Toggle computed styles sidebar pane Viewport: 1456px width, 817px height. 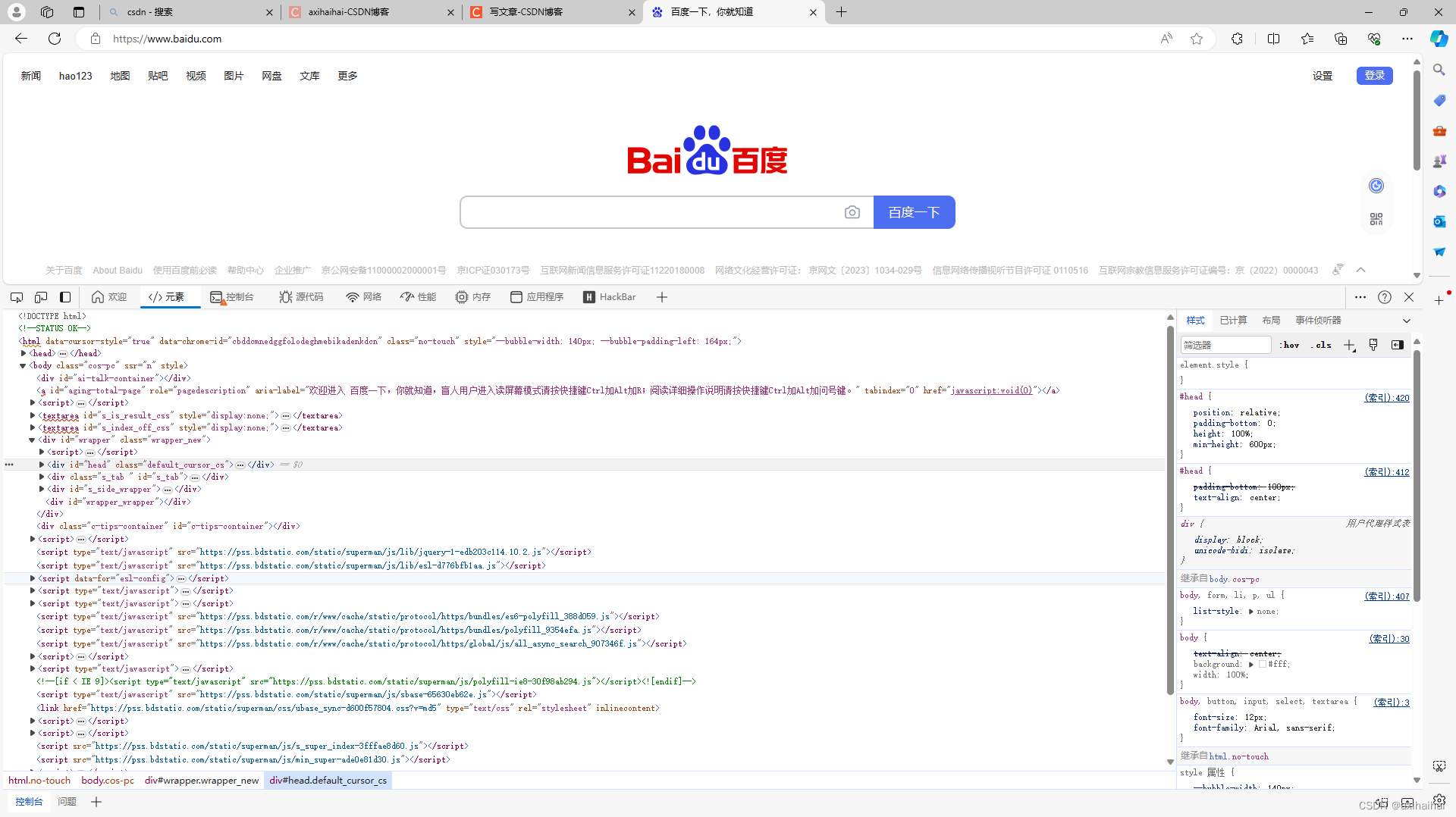point(1398,345)
